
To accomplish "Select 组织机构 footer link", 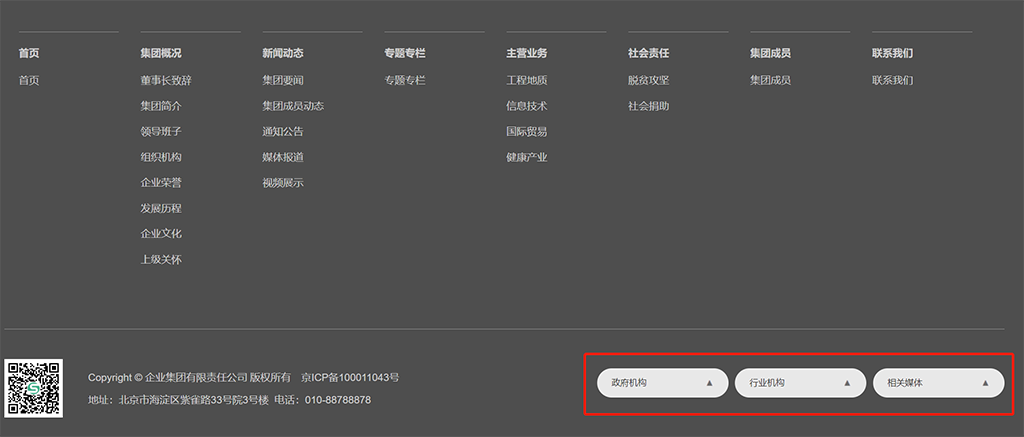I will coord(161,157).
